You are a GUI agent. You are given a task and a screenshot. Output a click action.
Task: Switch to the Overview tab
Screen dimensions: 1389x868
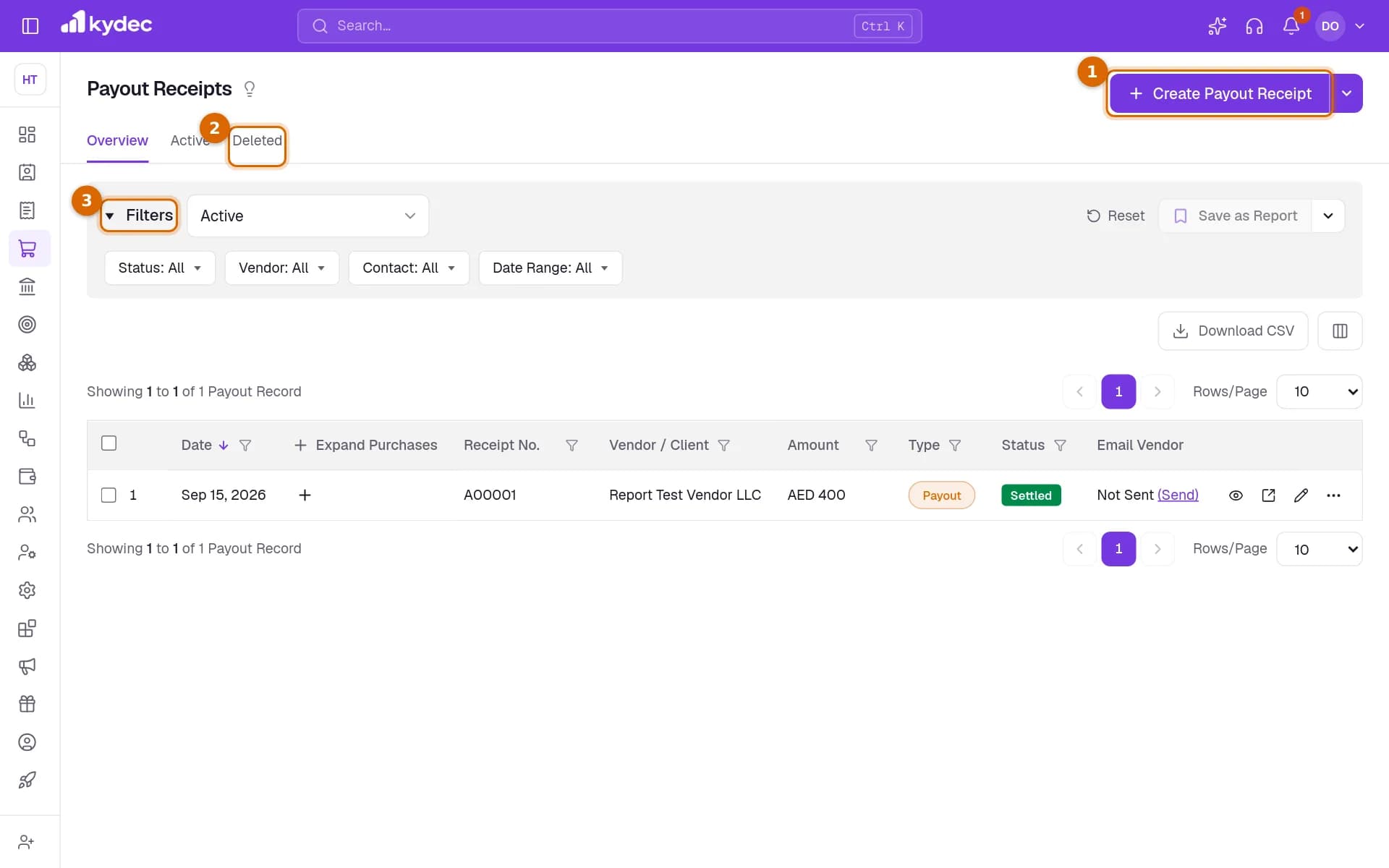(x=117, y=141)
